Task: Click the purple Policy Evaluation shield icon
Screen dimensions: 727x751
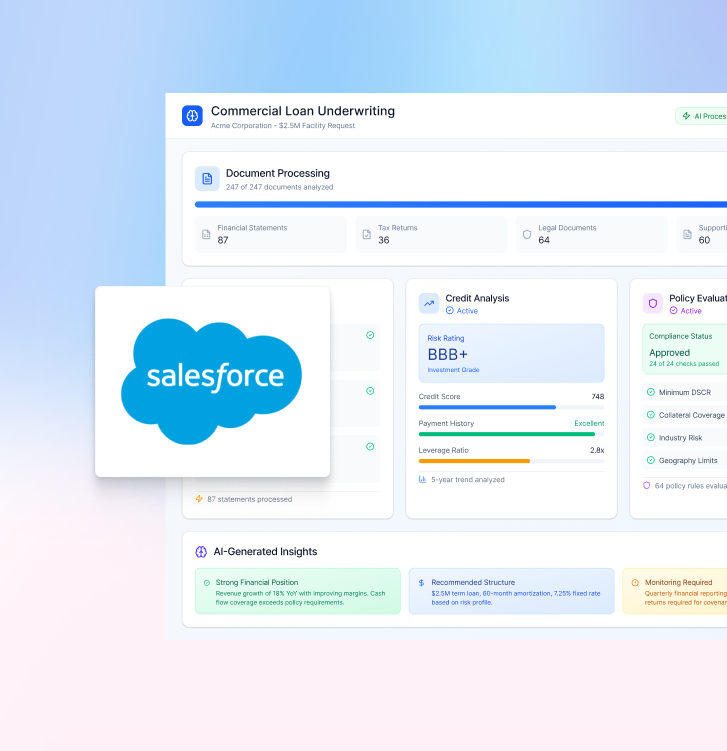Action: coord(653,303)
